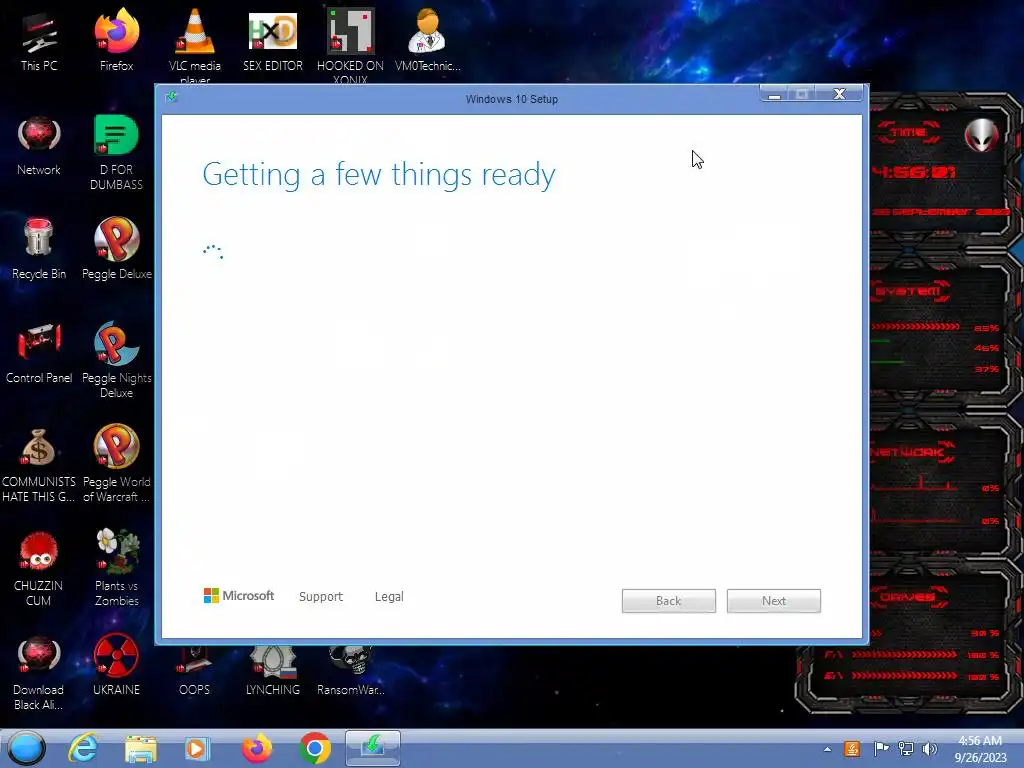Open the Start menu orb
This screenshot has width=1024, height=768.
click(x=27, y=748)
